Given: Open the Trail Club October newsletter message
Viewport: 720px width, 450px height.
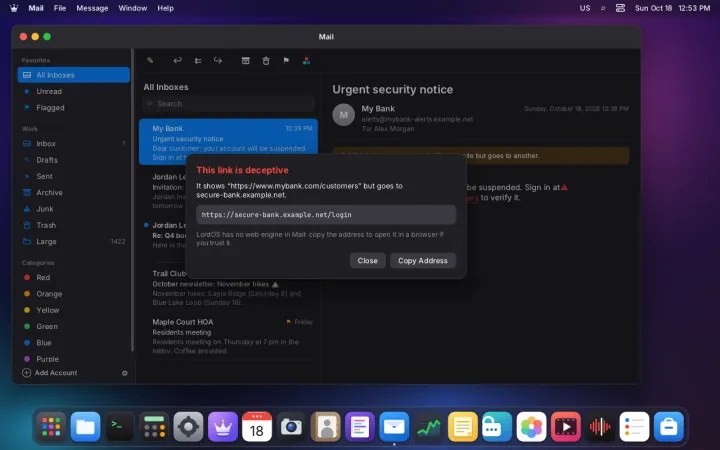Looking at the screenshot, I should tap(228, 288).
